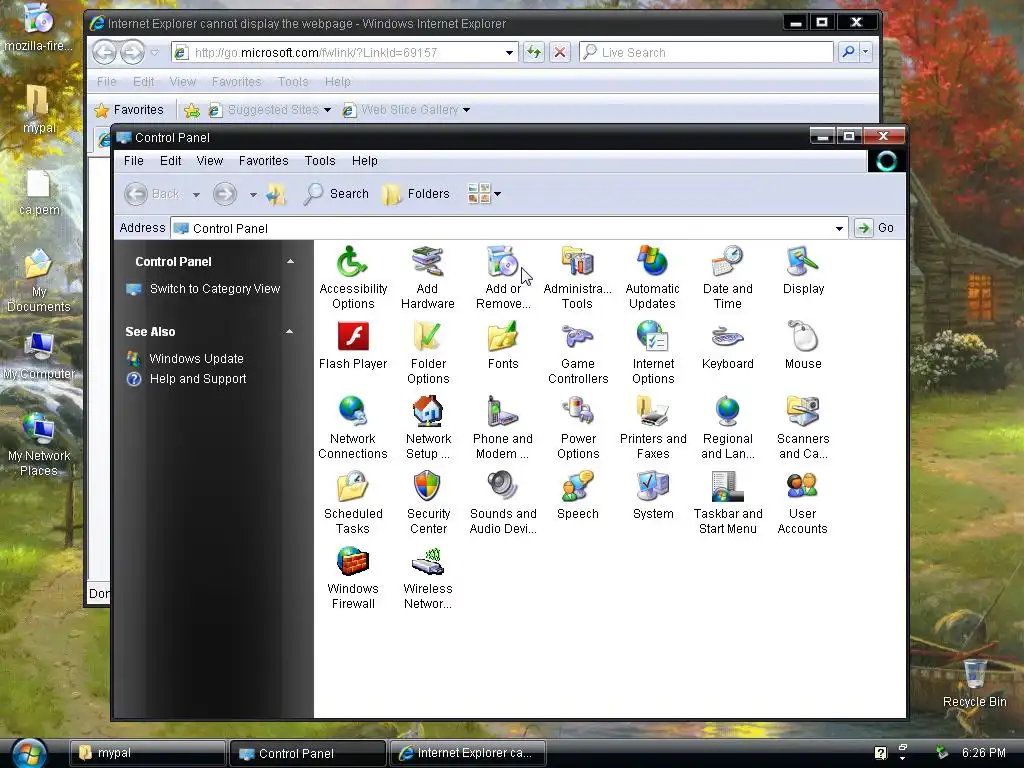Open Wireless Network Setup icon
1024x768 pixels.
coord(428,577)
